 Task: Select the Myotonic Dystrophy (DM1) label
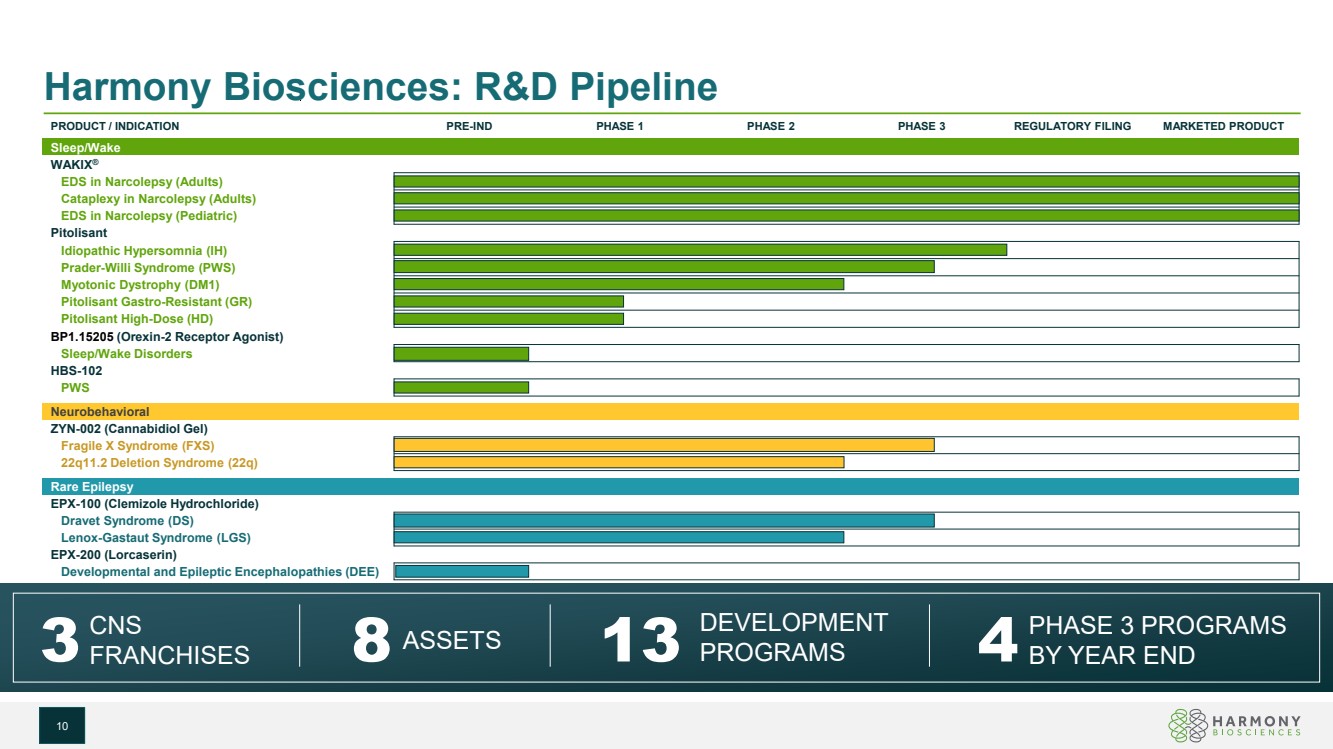tap(140, 284)
